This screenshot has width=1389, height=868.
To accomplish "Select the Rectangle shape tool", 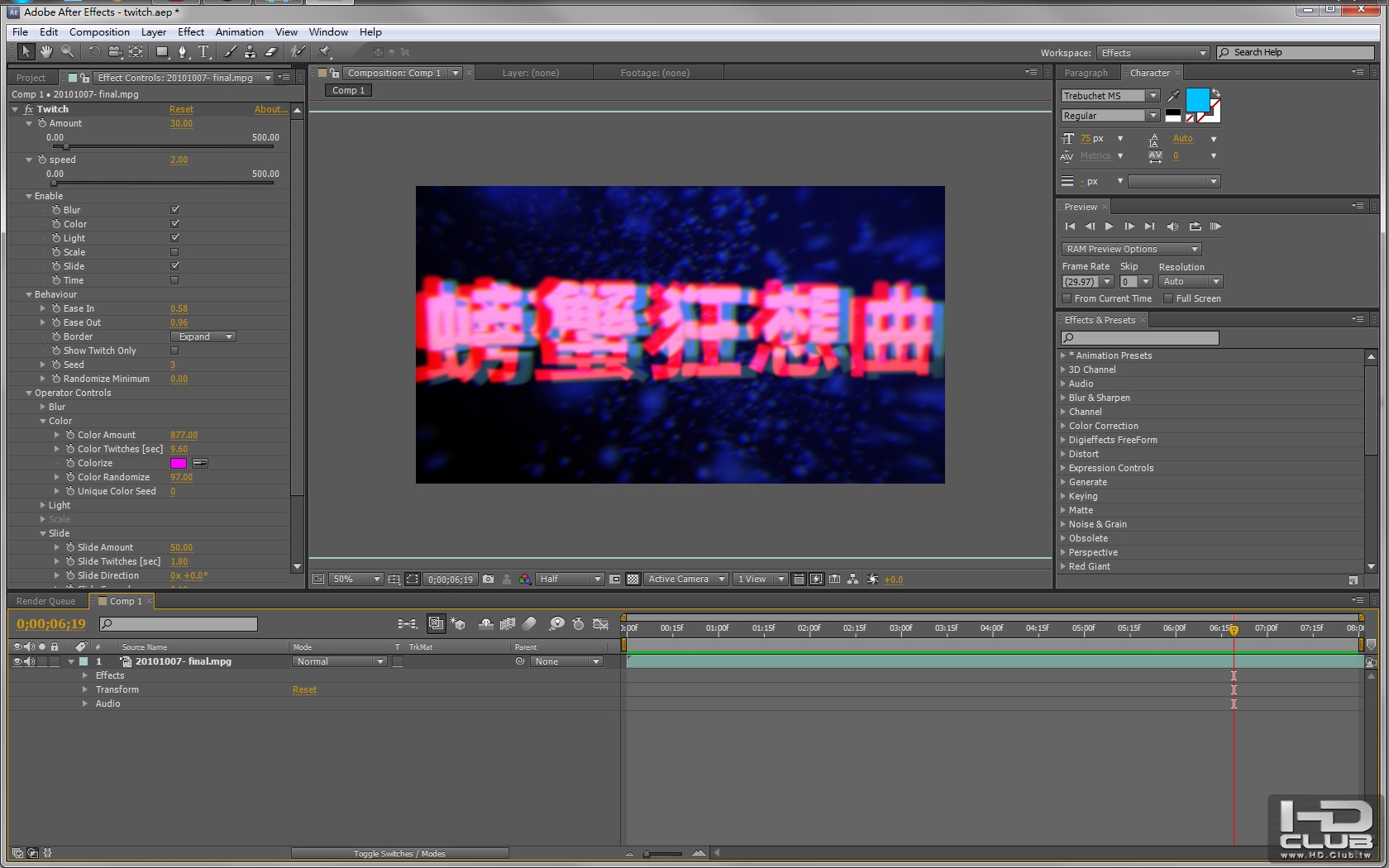I will tap(162, 51).
